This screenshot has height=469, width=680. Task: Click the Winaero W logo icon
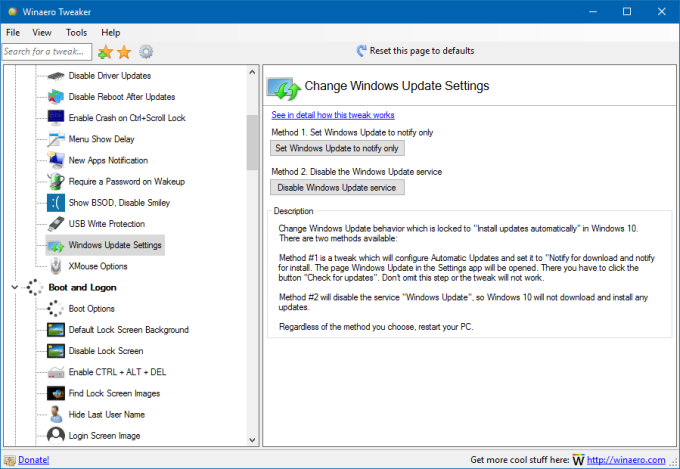[579, 460]
